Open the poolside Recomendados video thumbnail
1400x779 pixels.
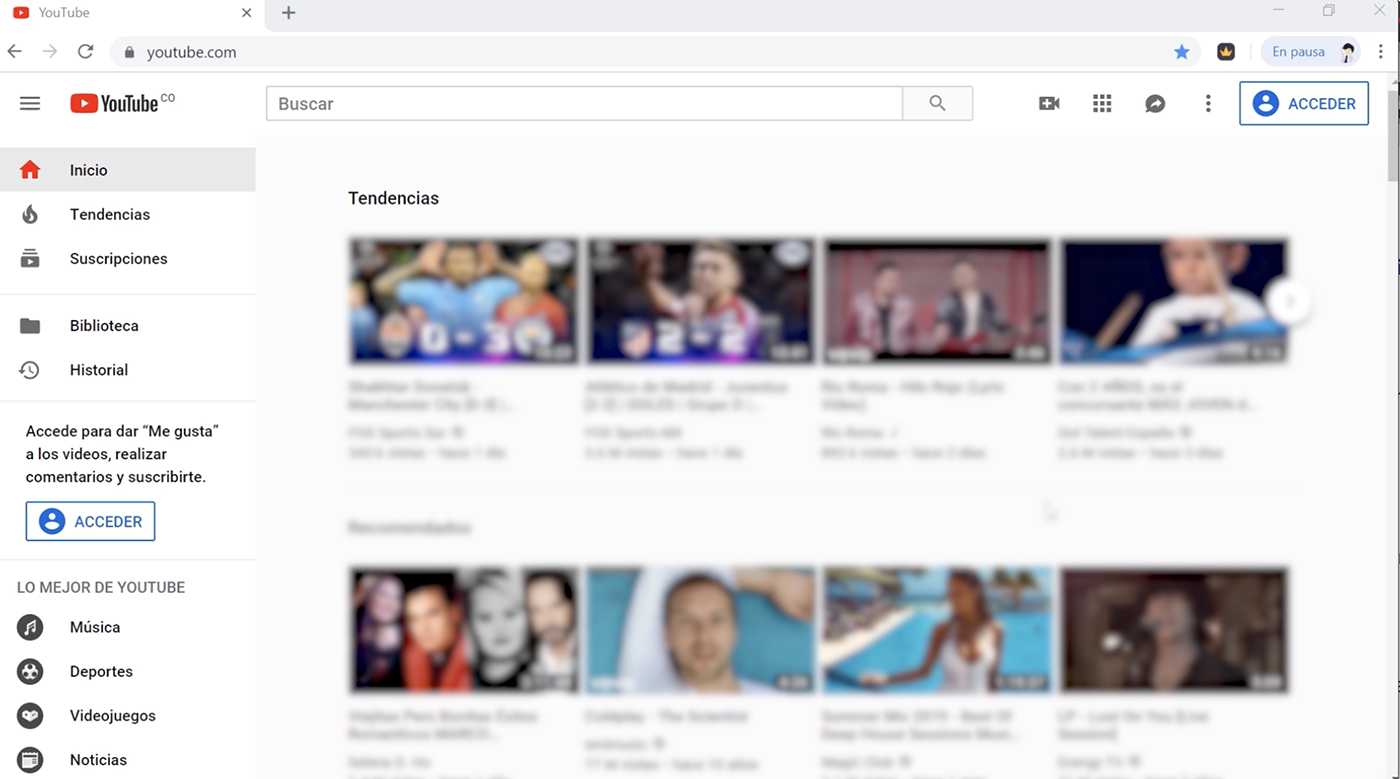point(938,630)
